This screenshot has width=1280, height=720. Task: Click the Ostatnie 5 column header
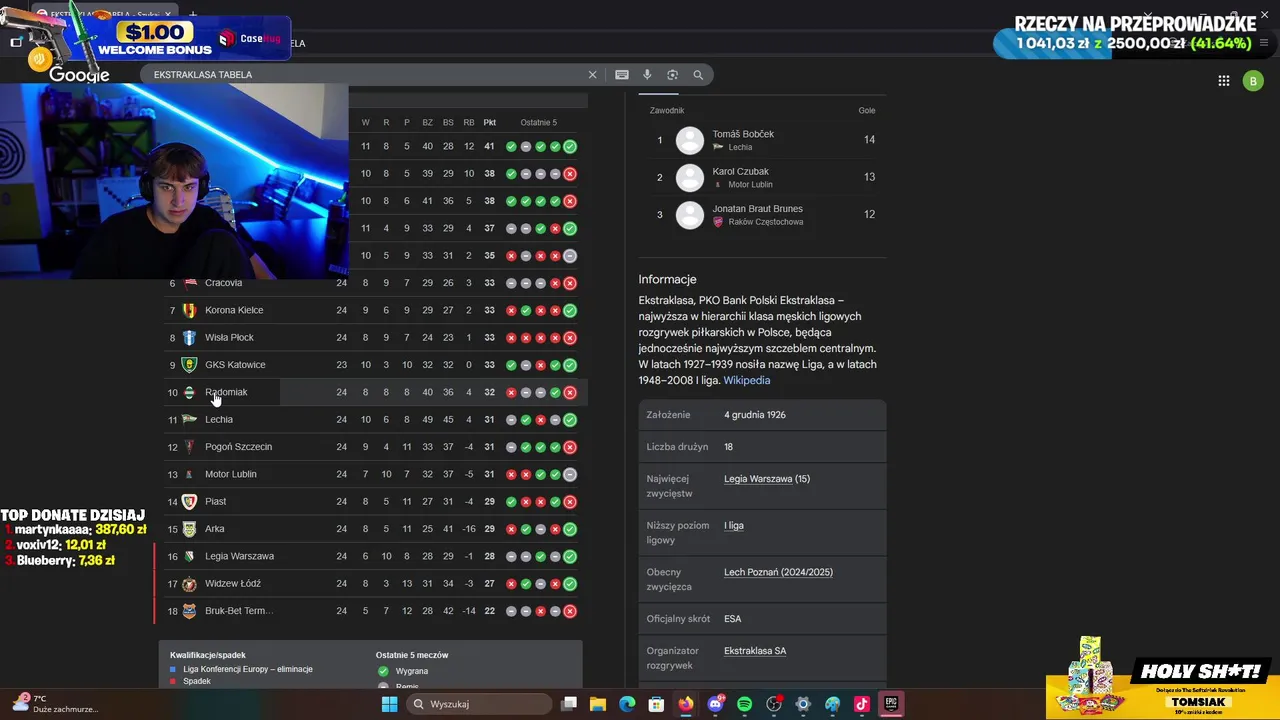coord(539,123)
